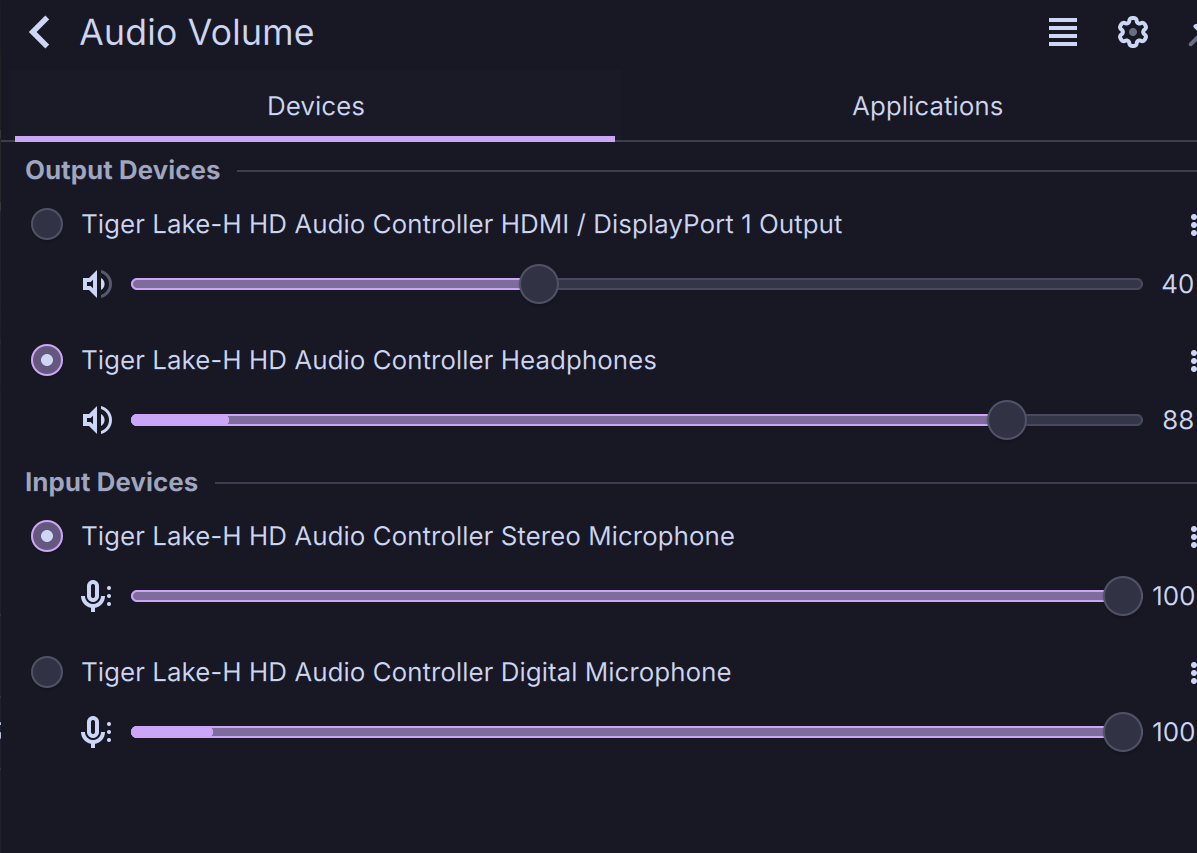
Task: Open audio settings gear icon
Action: [1132, 33]
